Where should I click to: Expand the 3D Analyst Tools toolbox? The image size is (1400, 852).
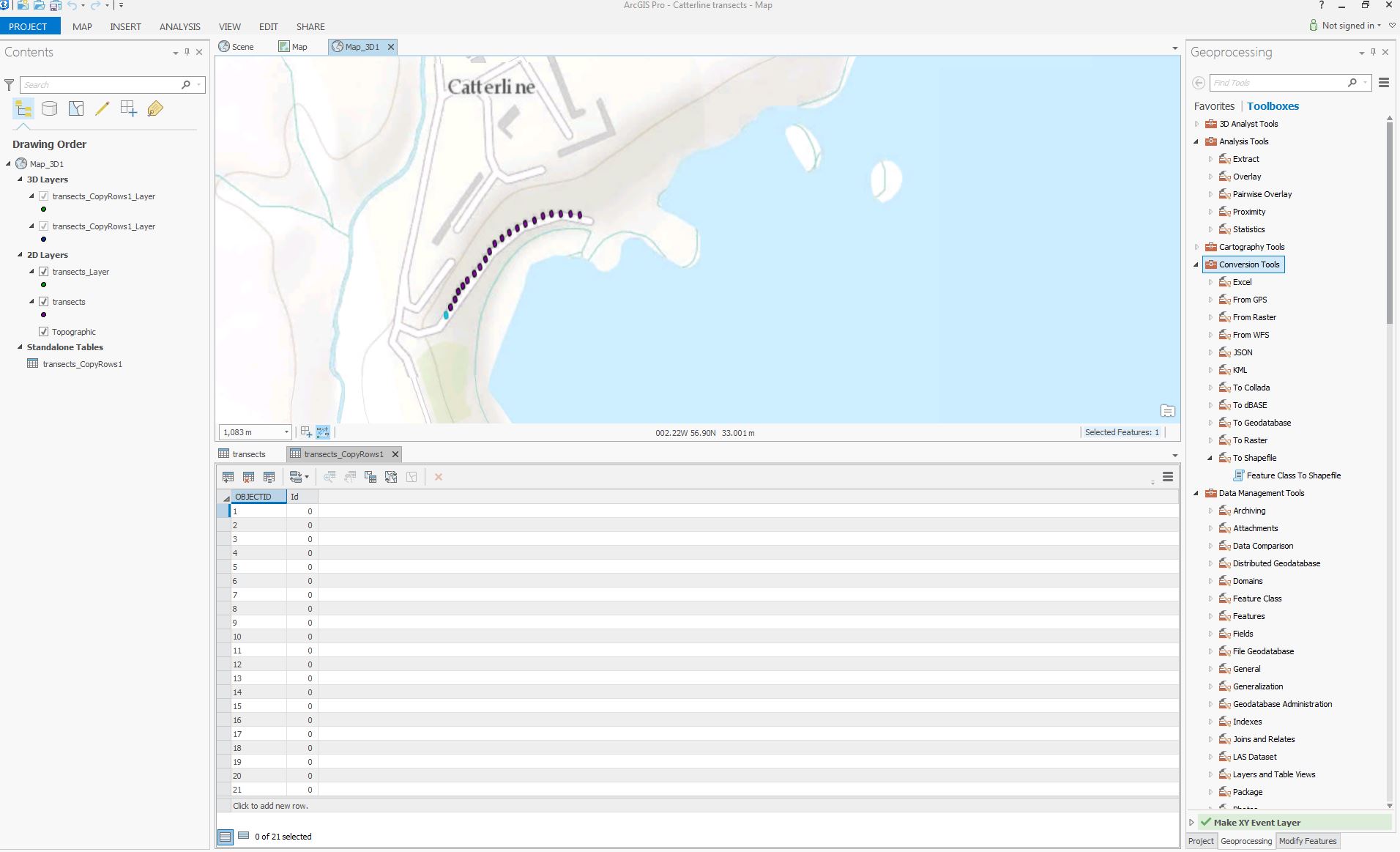click(x=1197, y=124)
